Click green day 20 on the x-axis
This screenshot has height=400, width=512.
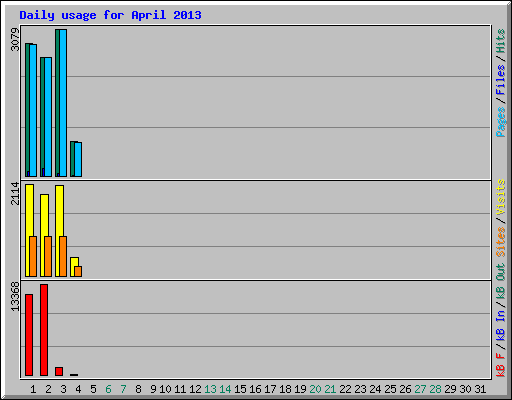315,389
